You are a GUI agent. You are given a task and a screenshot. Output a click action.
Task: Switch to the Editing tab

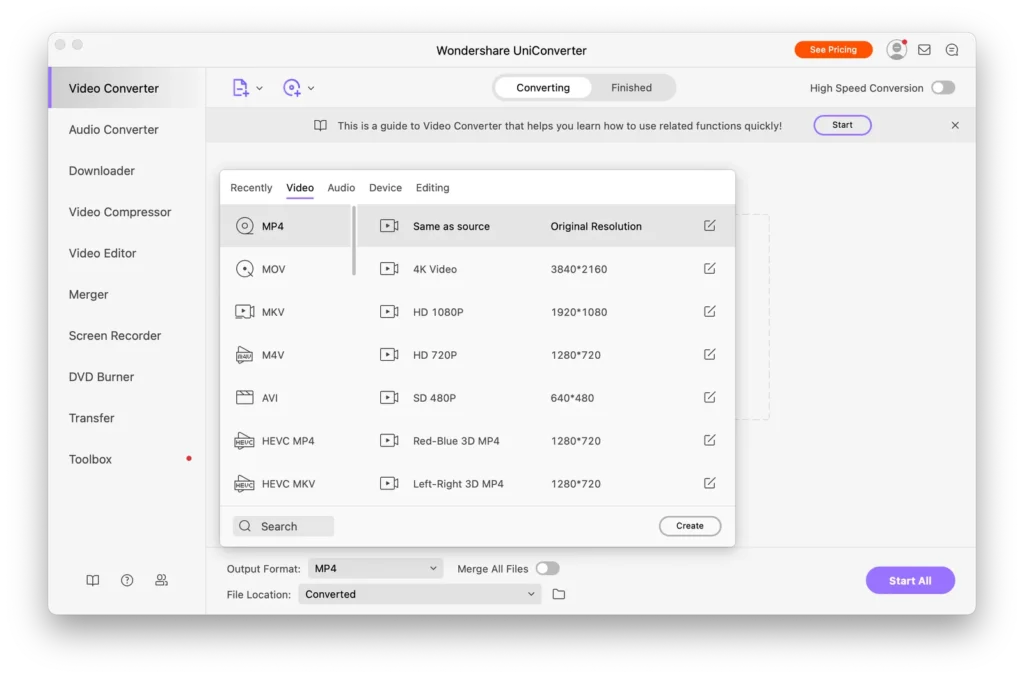pyautogui.click(x=432, y=187)
